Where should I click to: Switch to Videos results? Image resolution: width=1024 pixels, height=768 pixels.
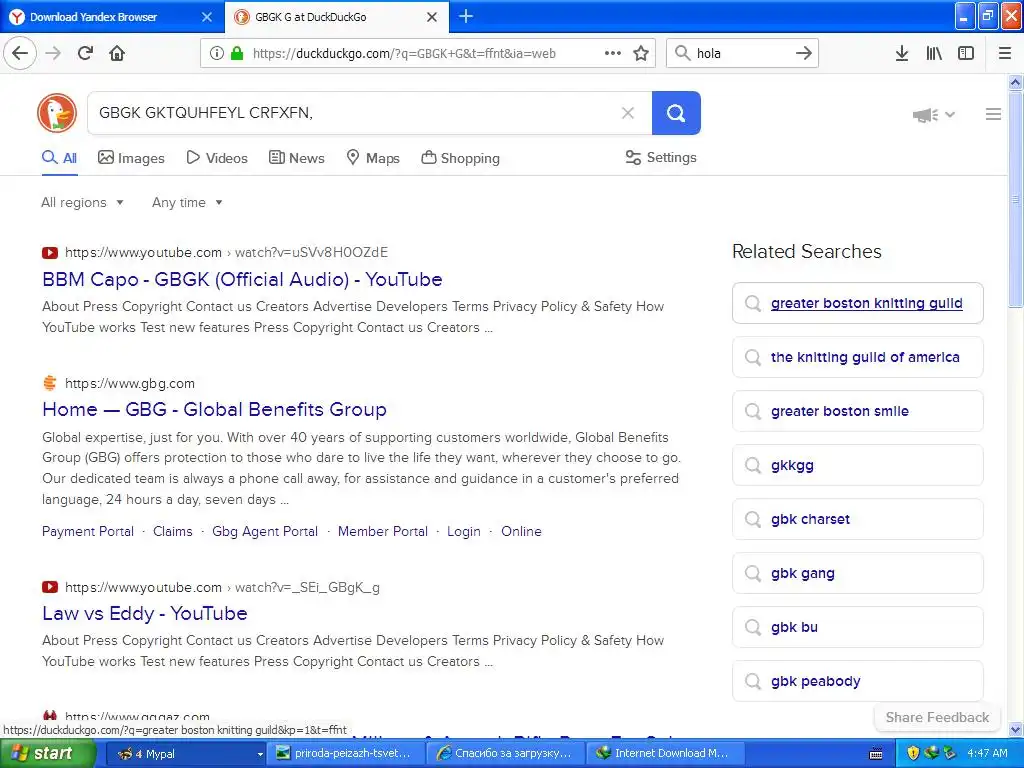tap(217, 158)
